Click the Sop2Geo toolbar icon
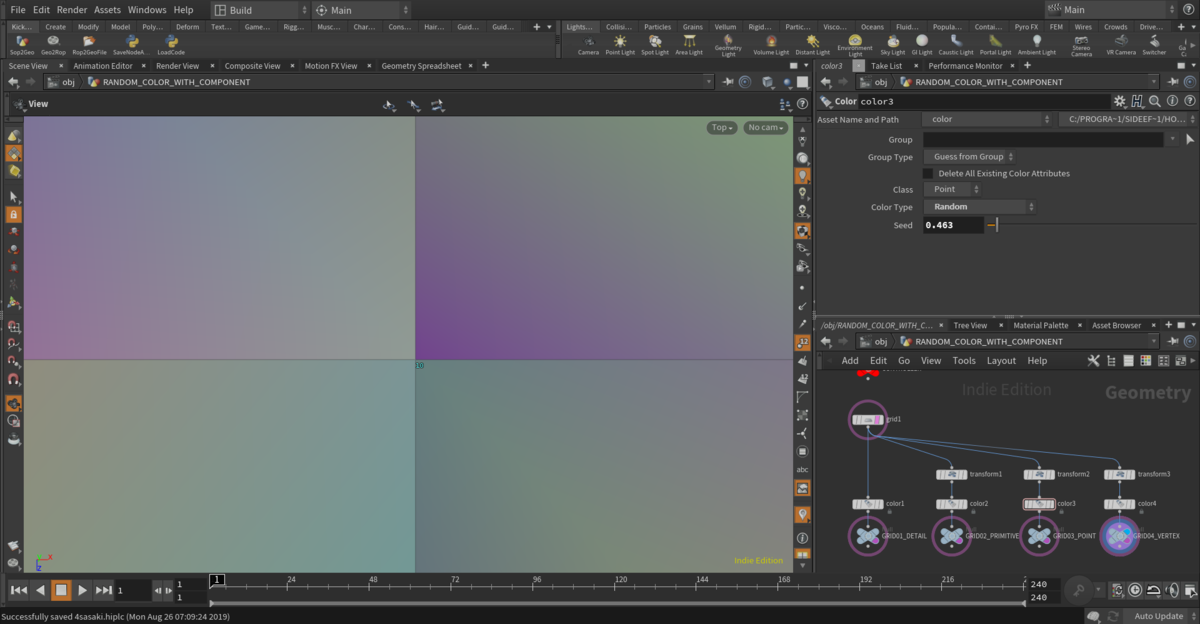 21,40
